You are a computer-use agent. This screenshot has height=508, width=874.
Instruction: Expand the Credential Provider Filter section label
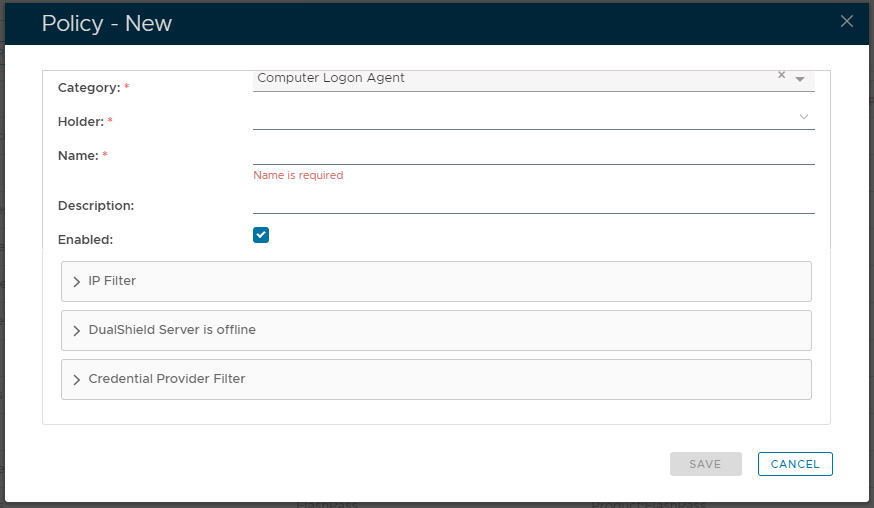tap(167, 379)
